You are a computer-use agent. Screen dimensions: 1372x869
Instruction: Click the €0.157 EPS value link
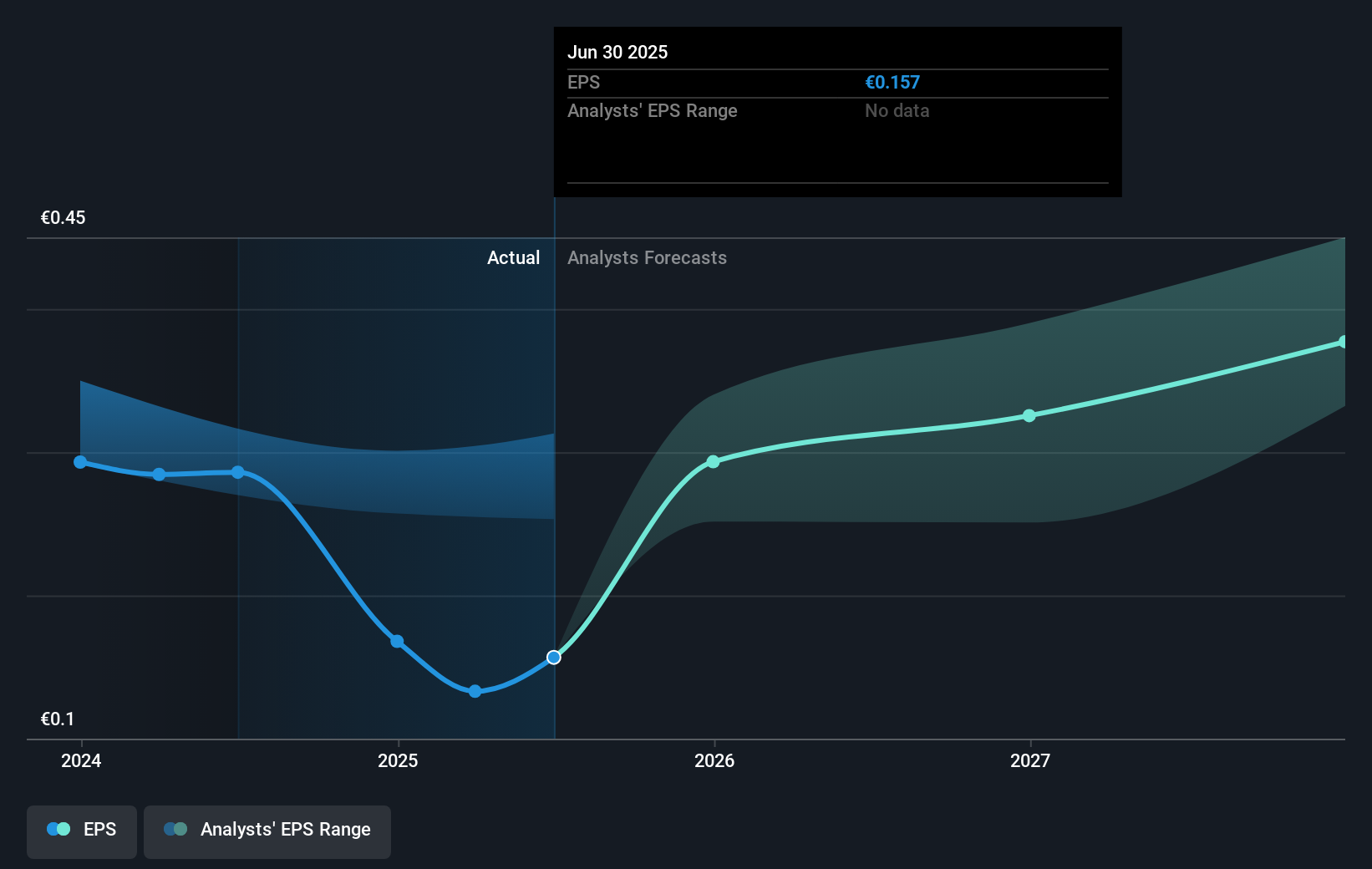click(x=892, y=82)
